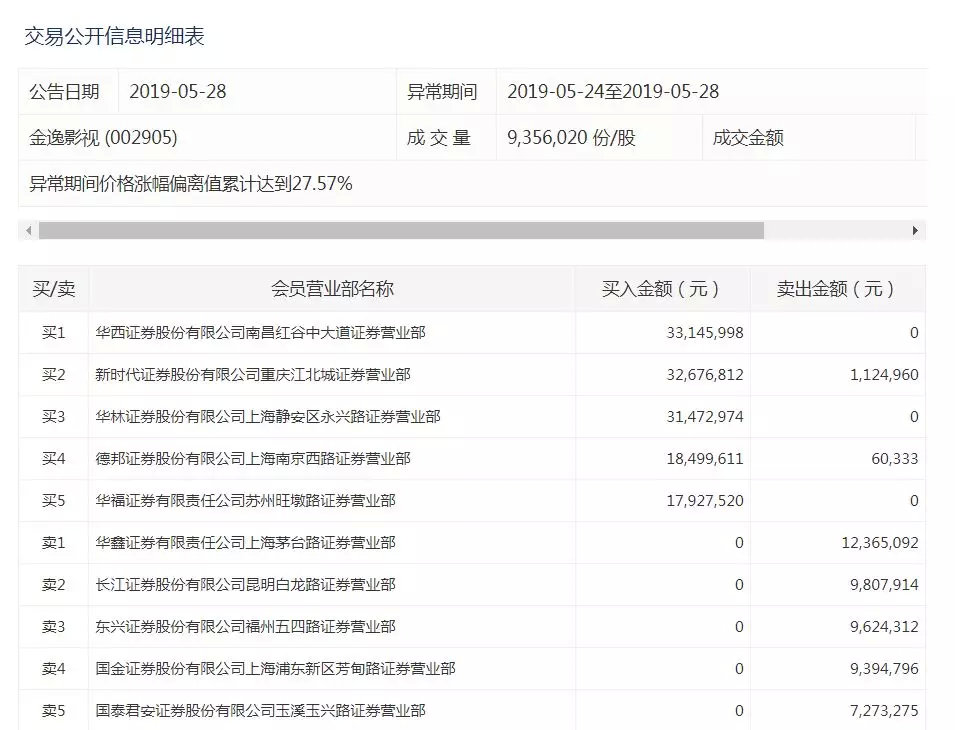This screenshot has width=955, height=730.
Task: Click the 买/卖 column header
Action: [x=54, y=289]
